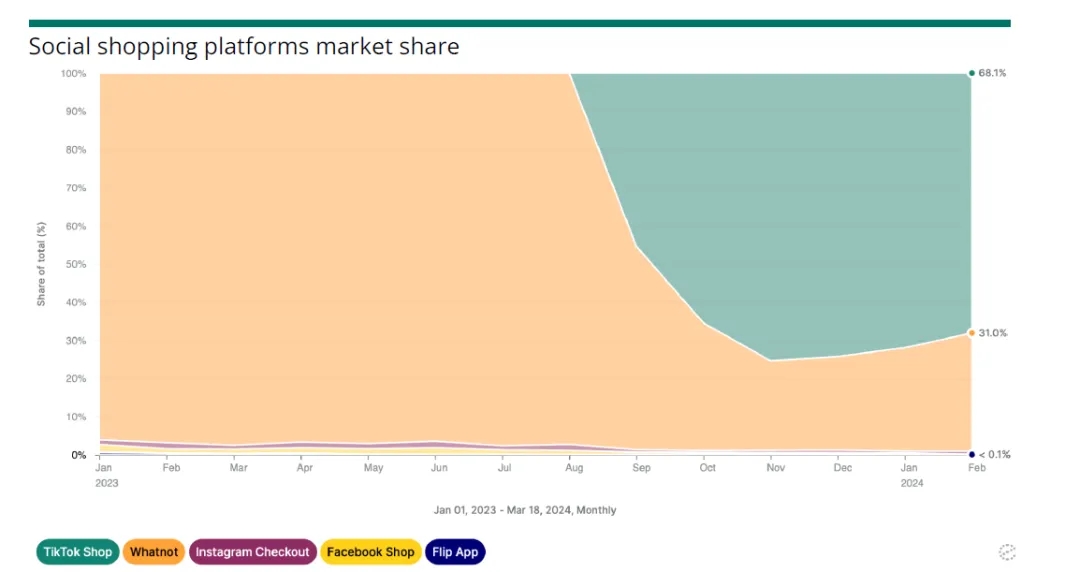This screenshot has width=1080, height=572.
Task: Hide the Instagram Checkout series
Action: click(253, 551)
